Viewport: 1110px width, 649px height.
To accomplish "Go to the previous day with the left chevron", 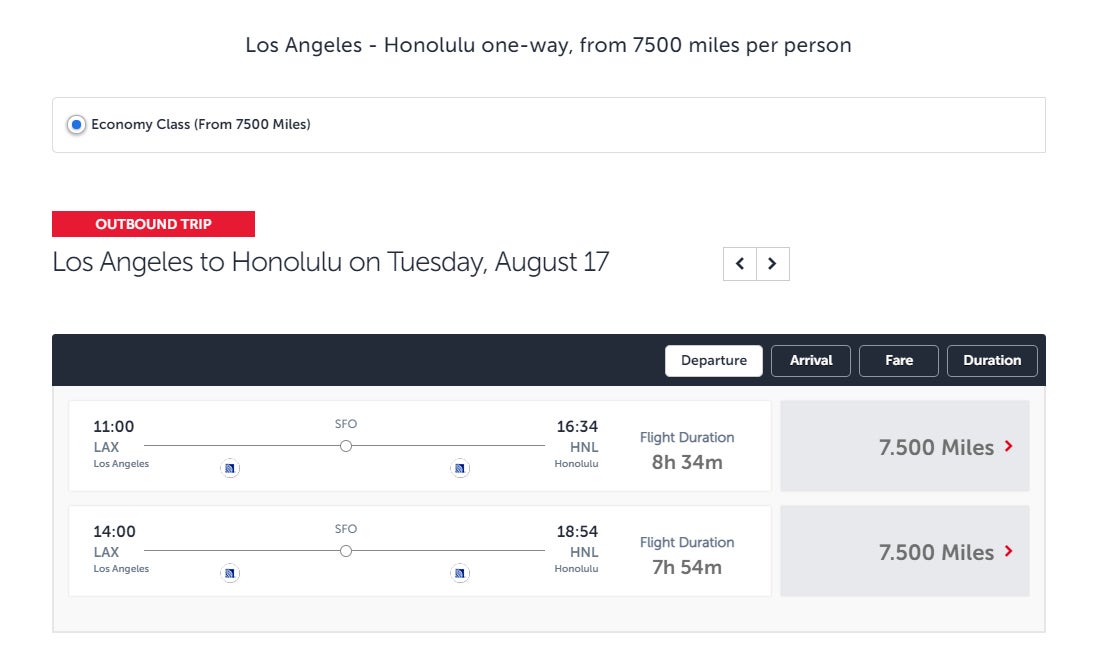I will tap(739, 264).
